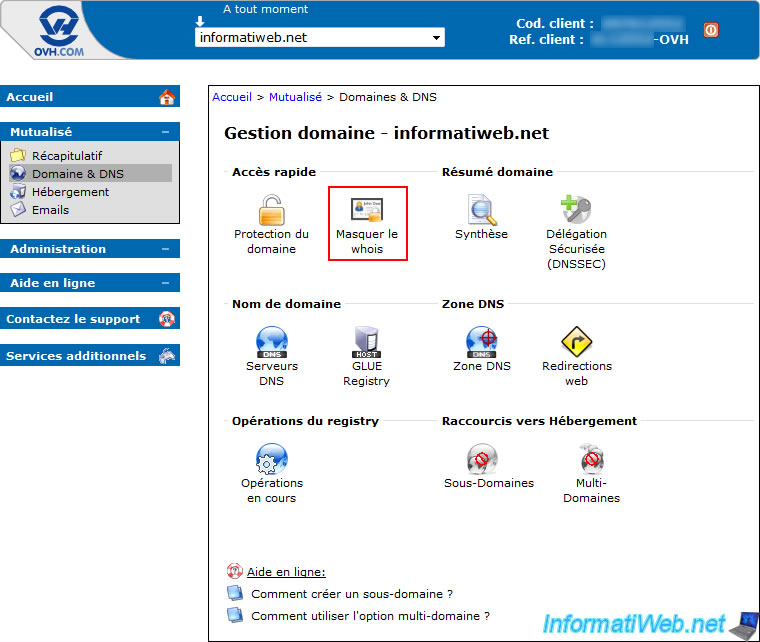Click the icon on Services additionnels
760x642 pixels.
coord(167,356)
